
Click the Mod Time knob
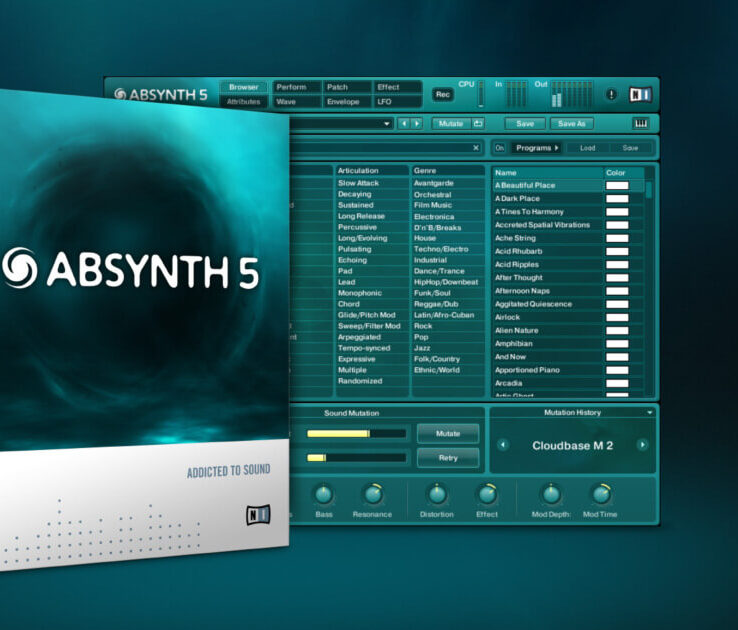(601, 494)
